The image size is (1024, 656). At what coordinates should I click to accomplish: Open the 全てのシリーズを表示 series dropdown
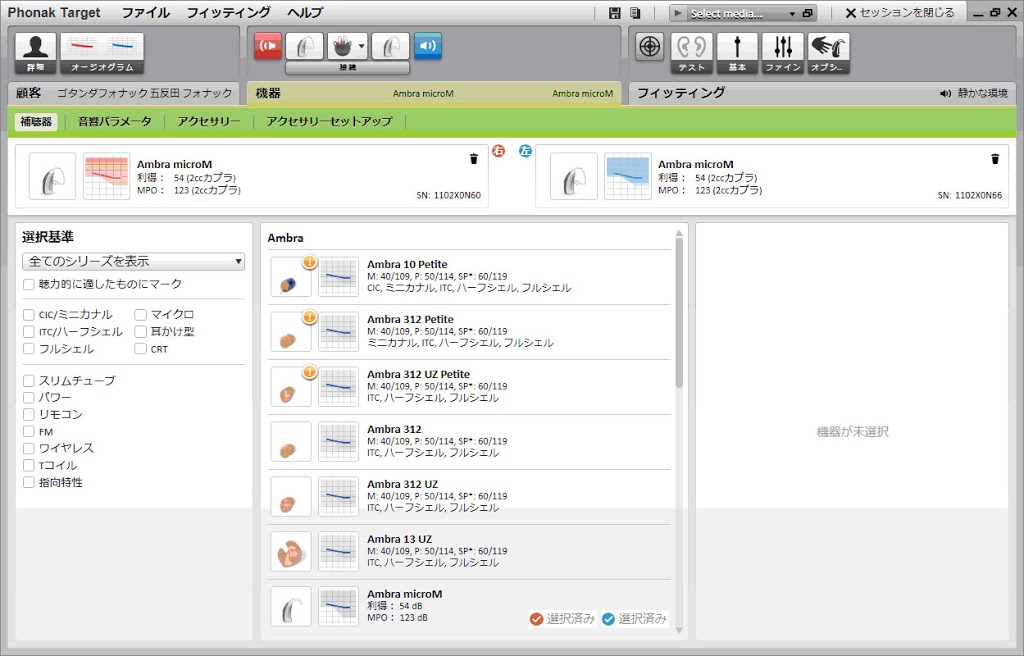coord(133,261)
